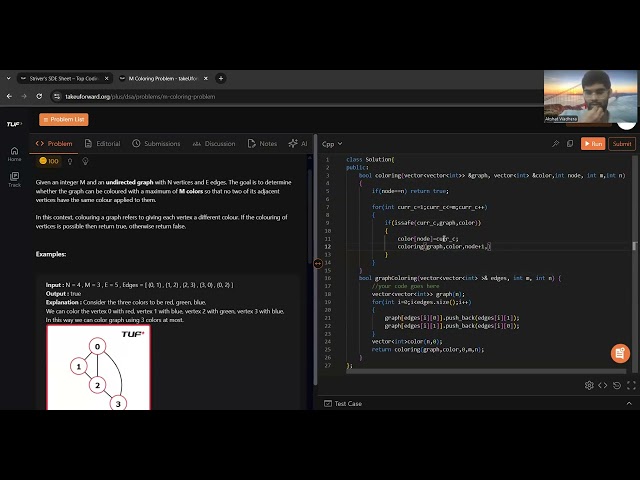Click the panel divider handle icon
This screenshot has width=640, height=480.
[318, 264]
